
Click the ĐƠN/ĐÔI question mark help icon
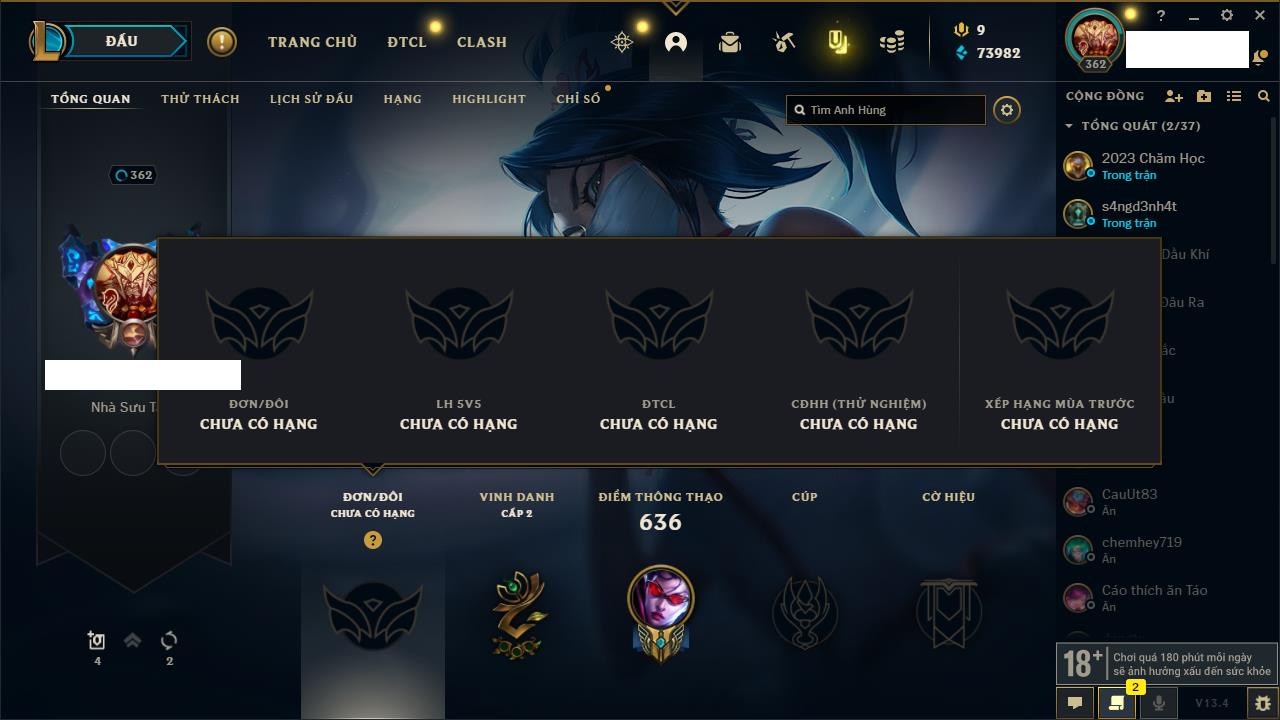click(x=373, y=540)
